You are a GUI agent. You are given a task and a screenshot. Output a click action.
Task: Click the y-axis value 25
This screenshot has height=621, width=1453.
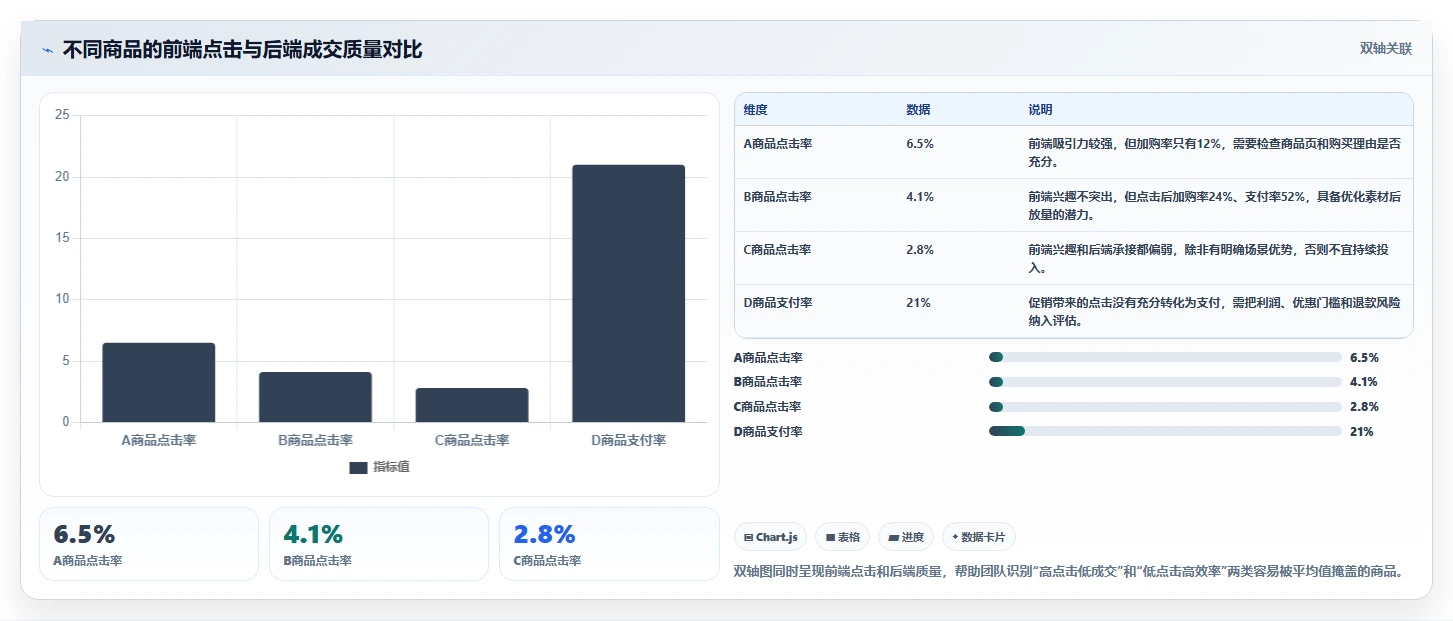(x=62, y=116)
